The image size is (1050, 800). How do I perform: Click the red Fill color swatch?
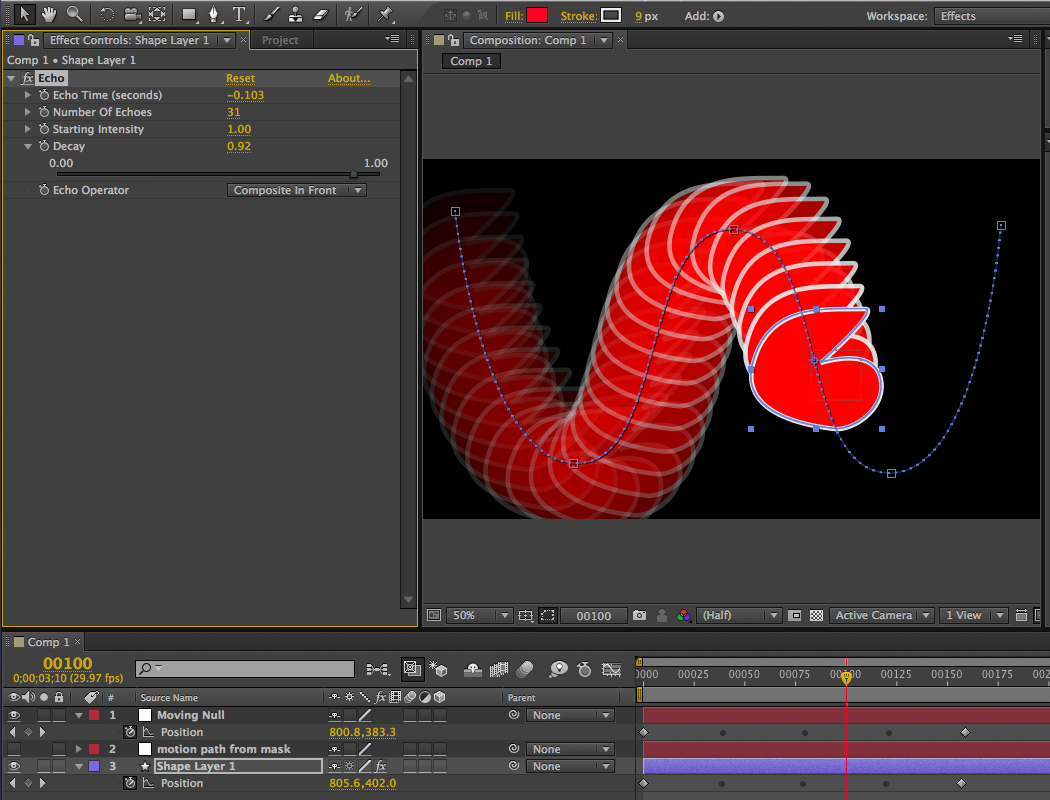coord(537,16)
